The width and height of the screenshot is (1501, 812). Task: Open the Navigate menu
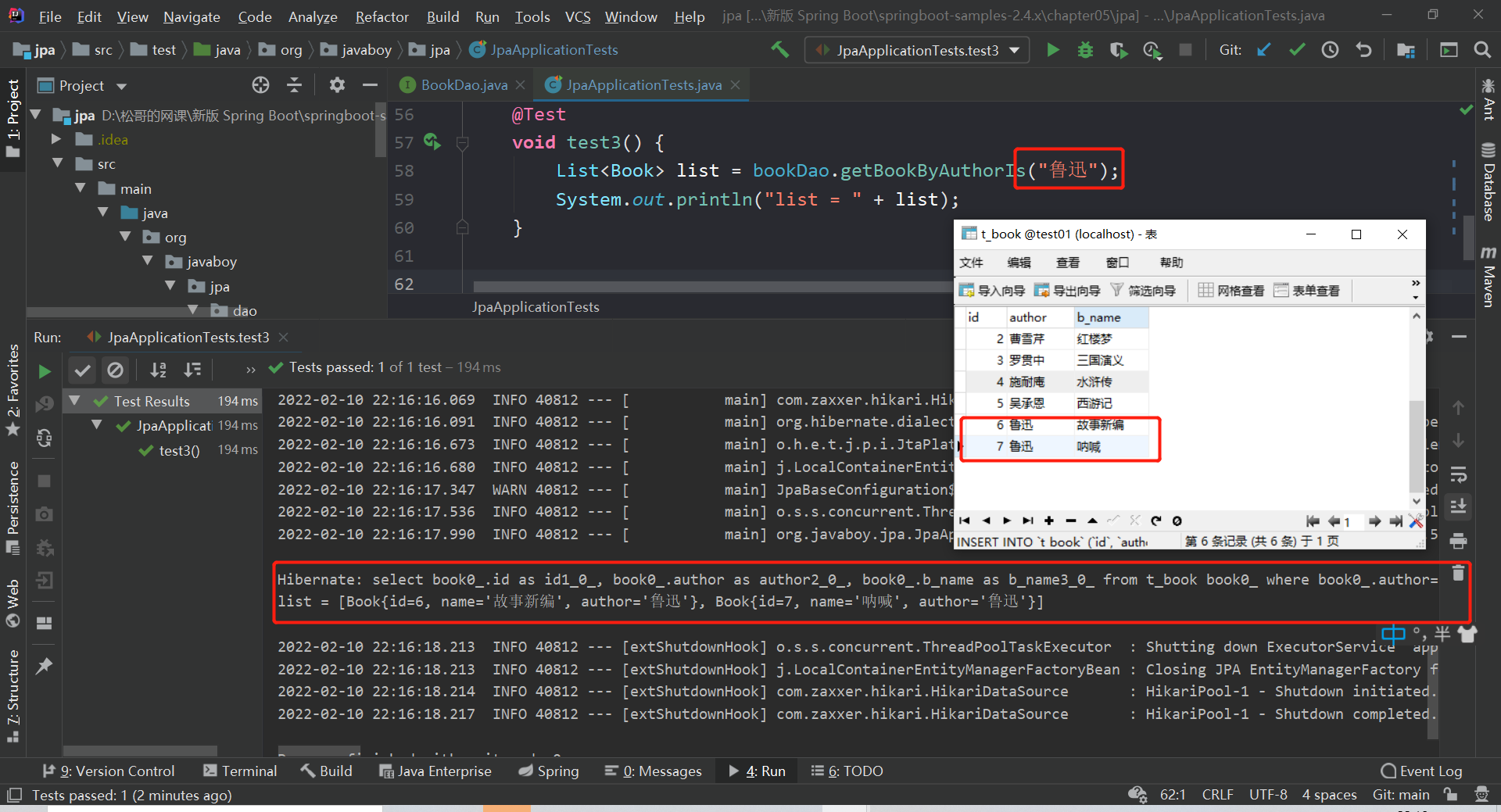[192, 16]
